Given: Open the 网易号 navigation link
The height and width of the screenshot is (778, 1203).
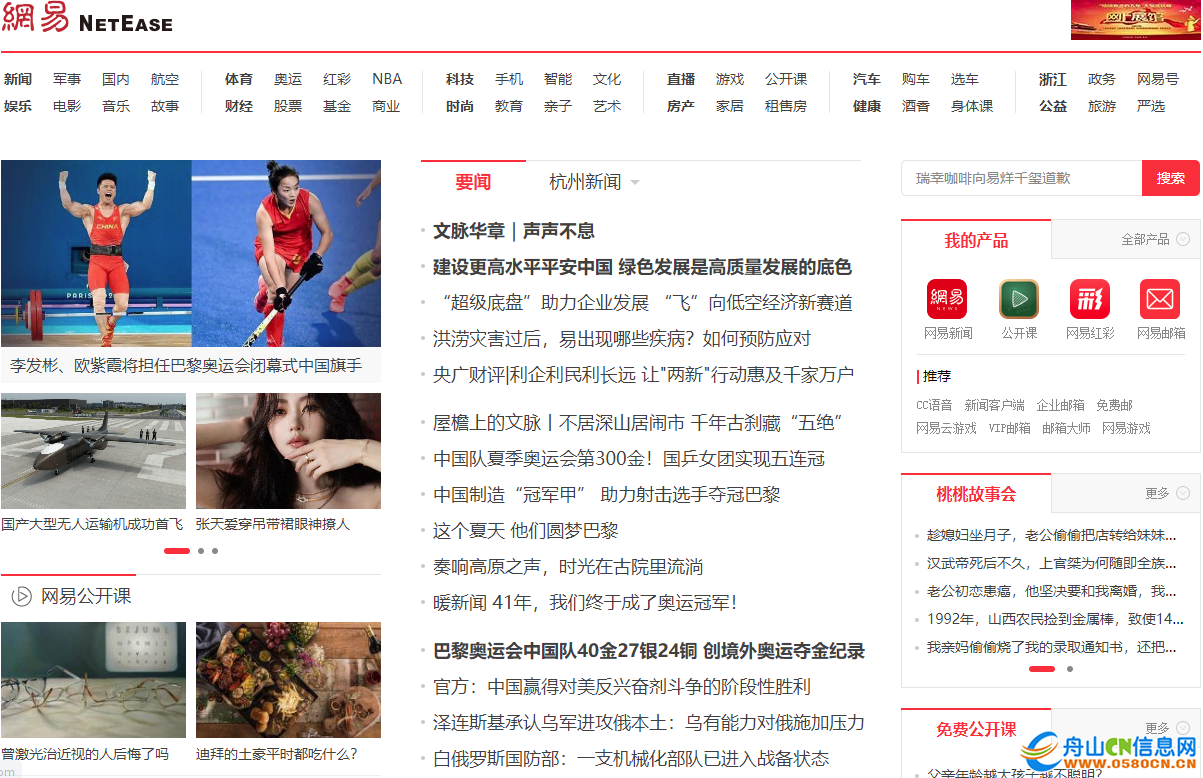Looking at the screenshot, I should pos(1158,79).
